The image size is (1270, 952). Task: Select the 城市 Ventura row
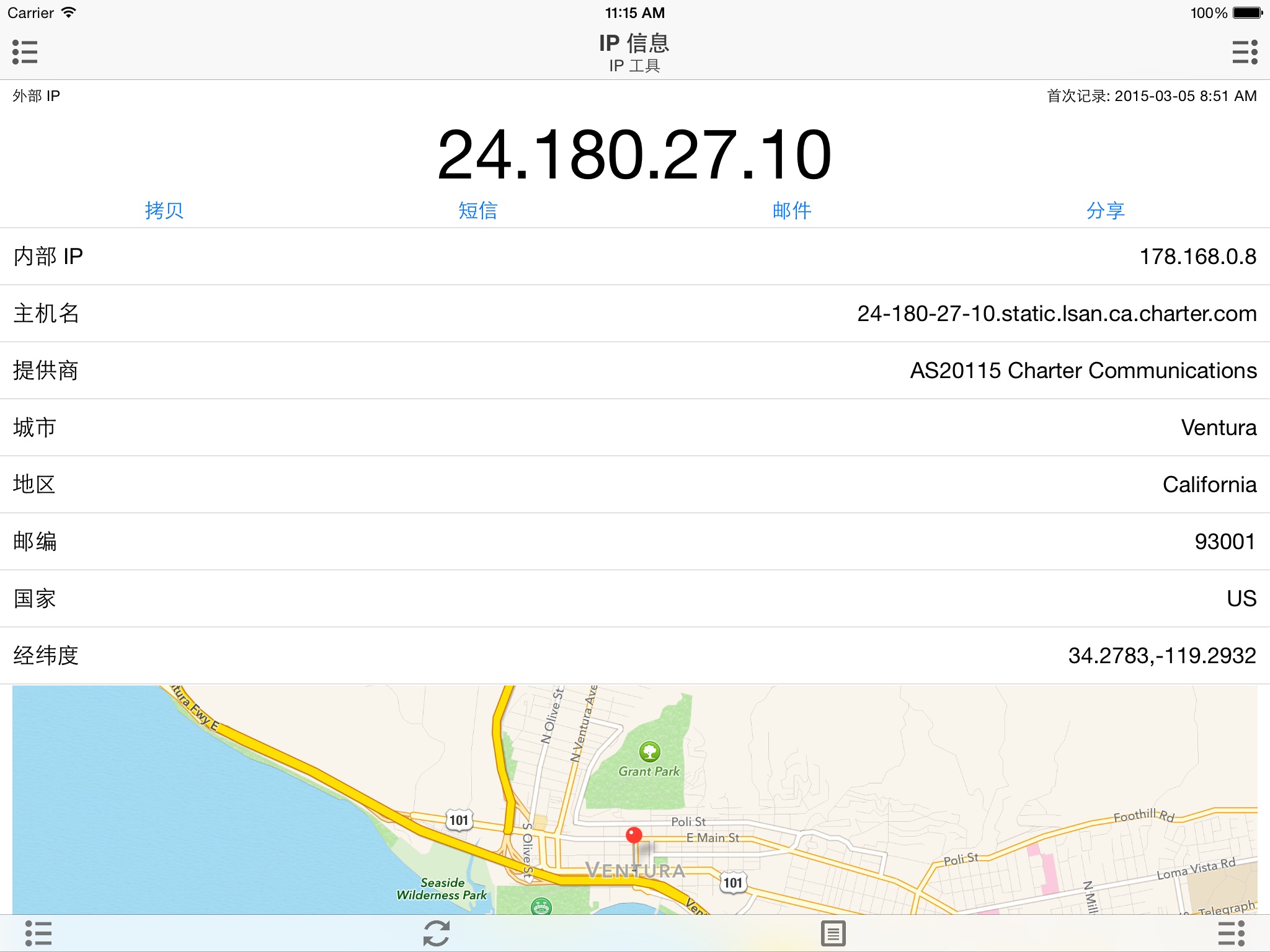tap(635, 428)
